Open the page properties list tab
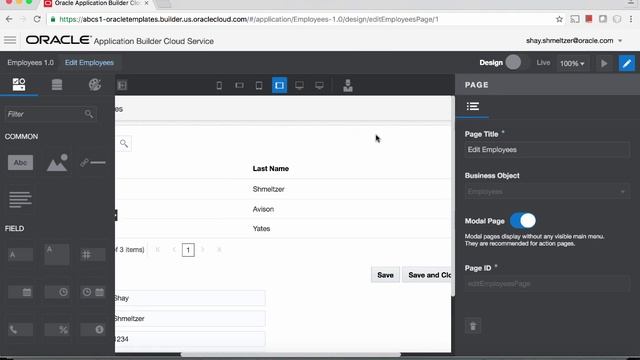640x360 pixels. coord(473,107)
